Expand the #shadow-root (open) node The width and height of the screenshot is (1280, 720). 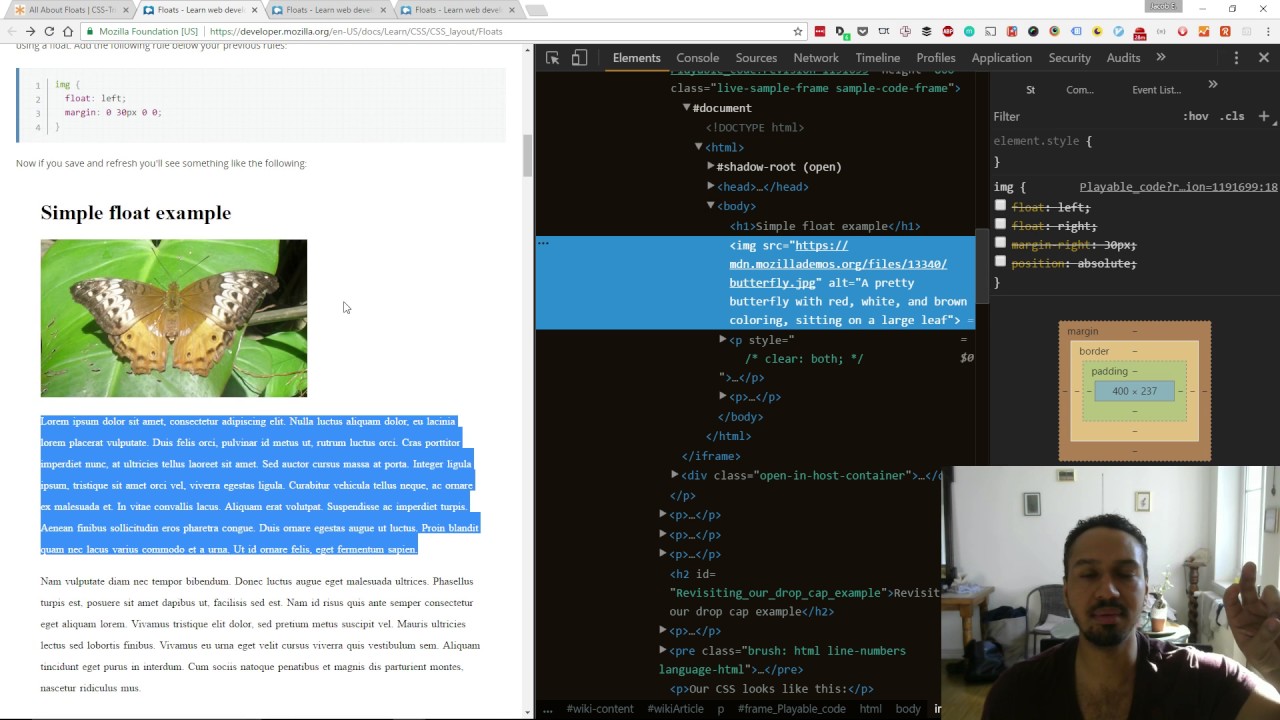[x=710, y=166]
